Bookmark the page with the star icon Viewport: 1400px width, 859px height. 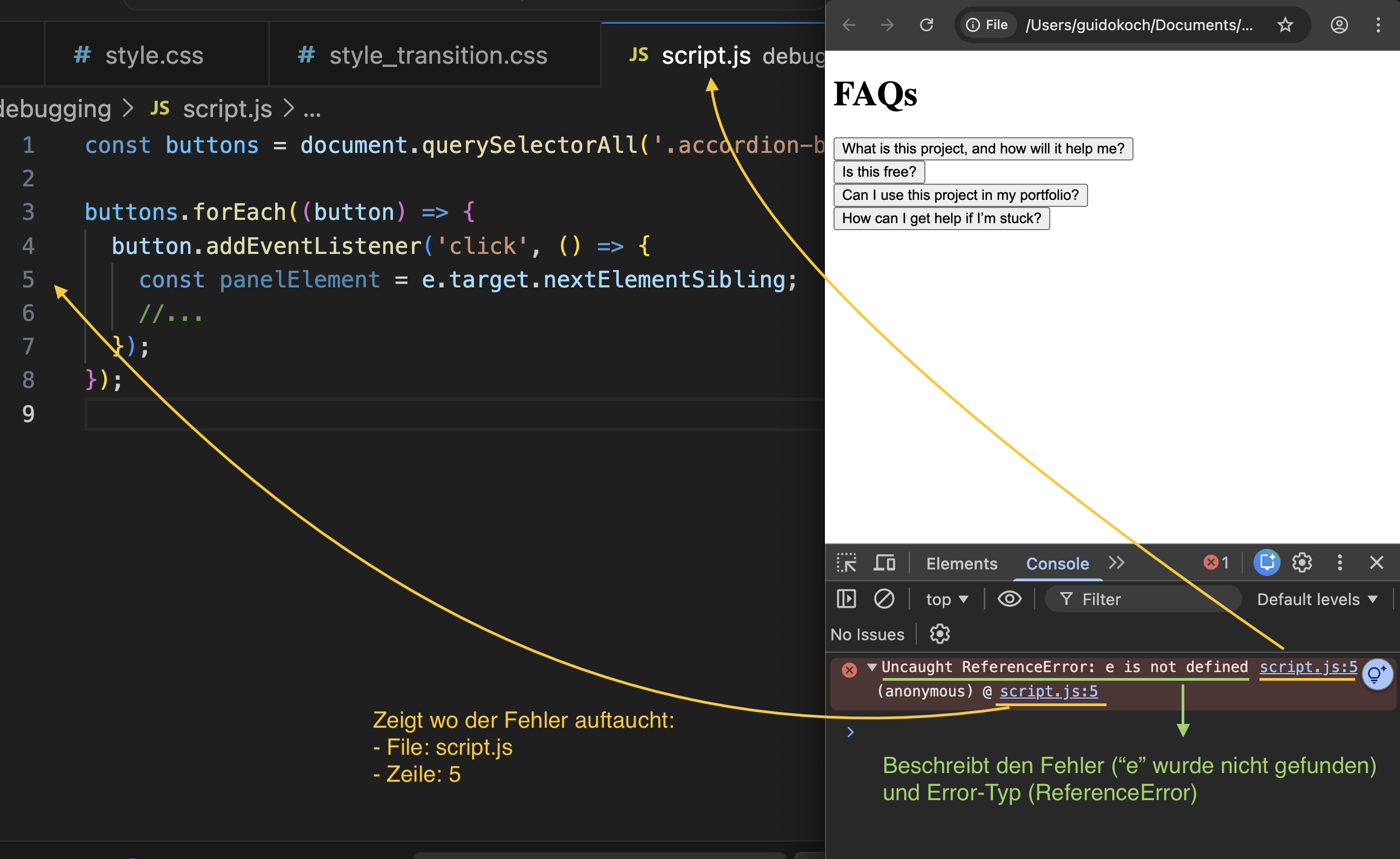pos(1285,25)
